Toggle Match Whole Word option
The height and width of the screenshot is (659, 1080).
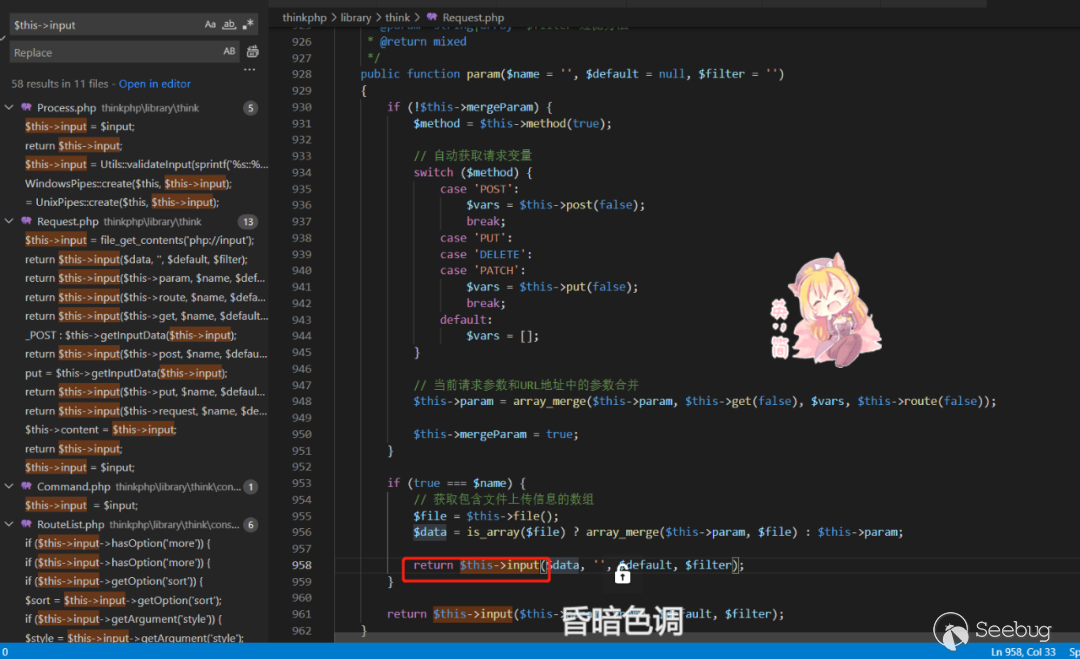click(229, 24)
